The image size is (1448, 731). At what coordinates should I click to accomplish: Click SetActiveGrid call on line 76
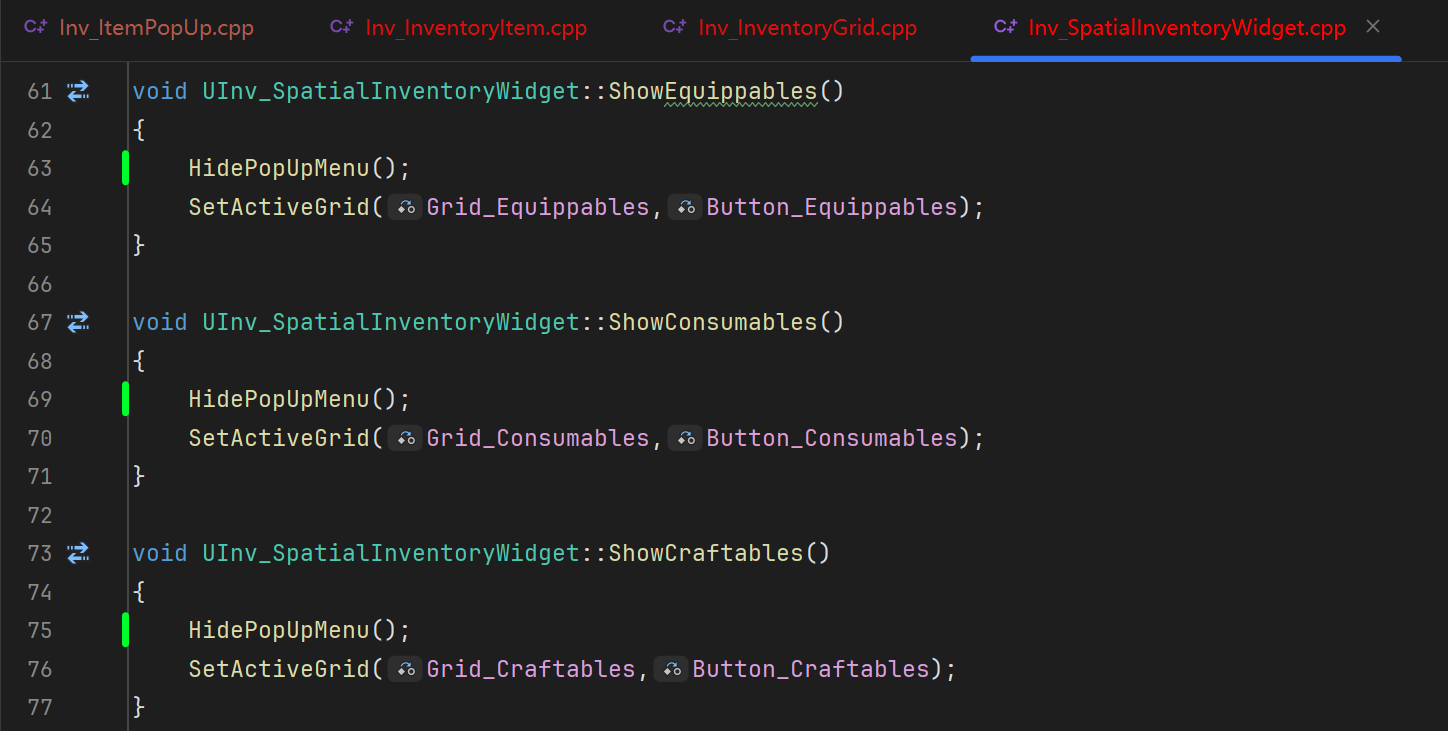coord(279,669)
